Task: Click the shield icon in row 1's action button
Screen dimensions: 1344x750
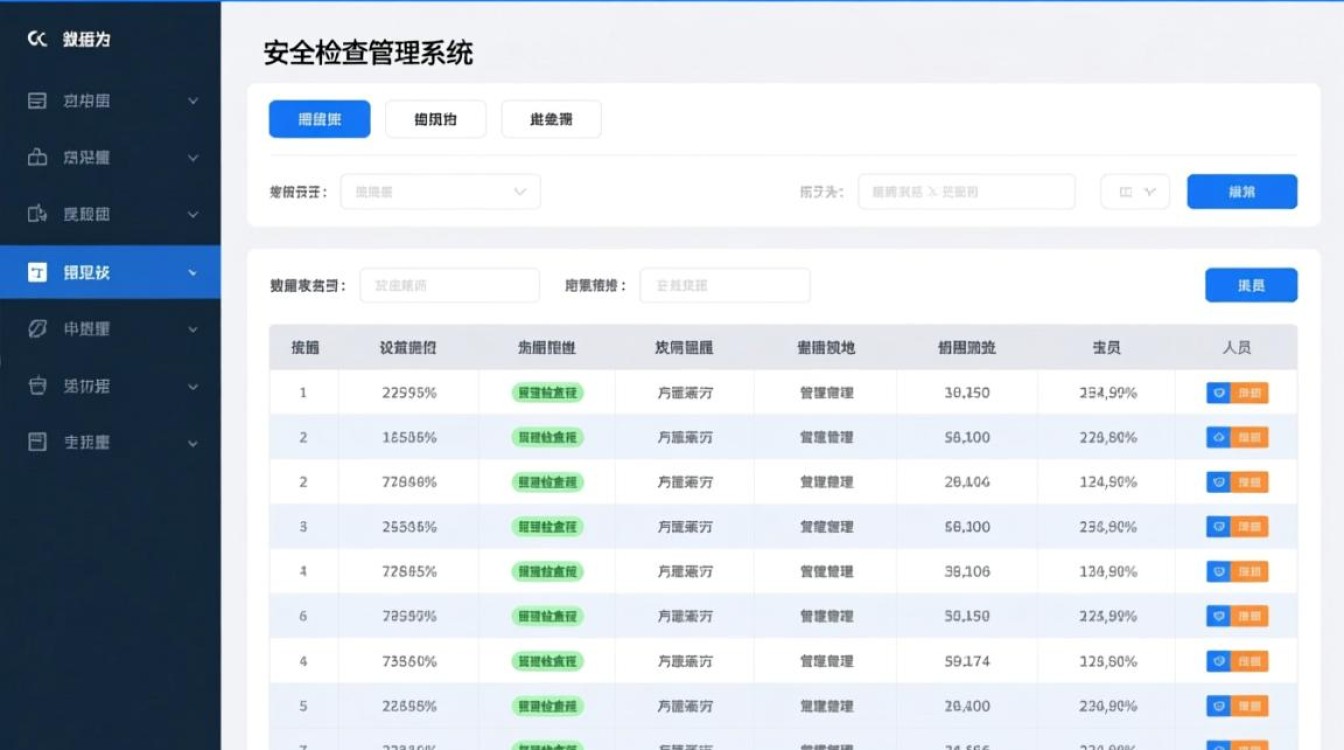Action: (x=1217, y=393)
